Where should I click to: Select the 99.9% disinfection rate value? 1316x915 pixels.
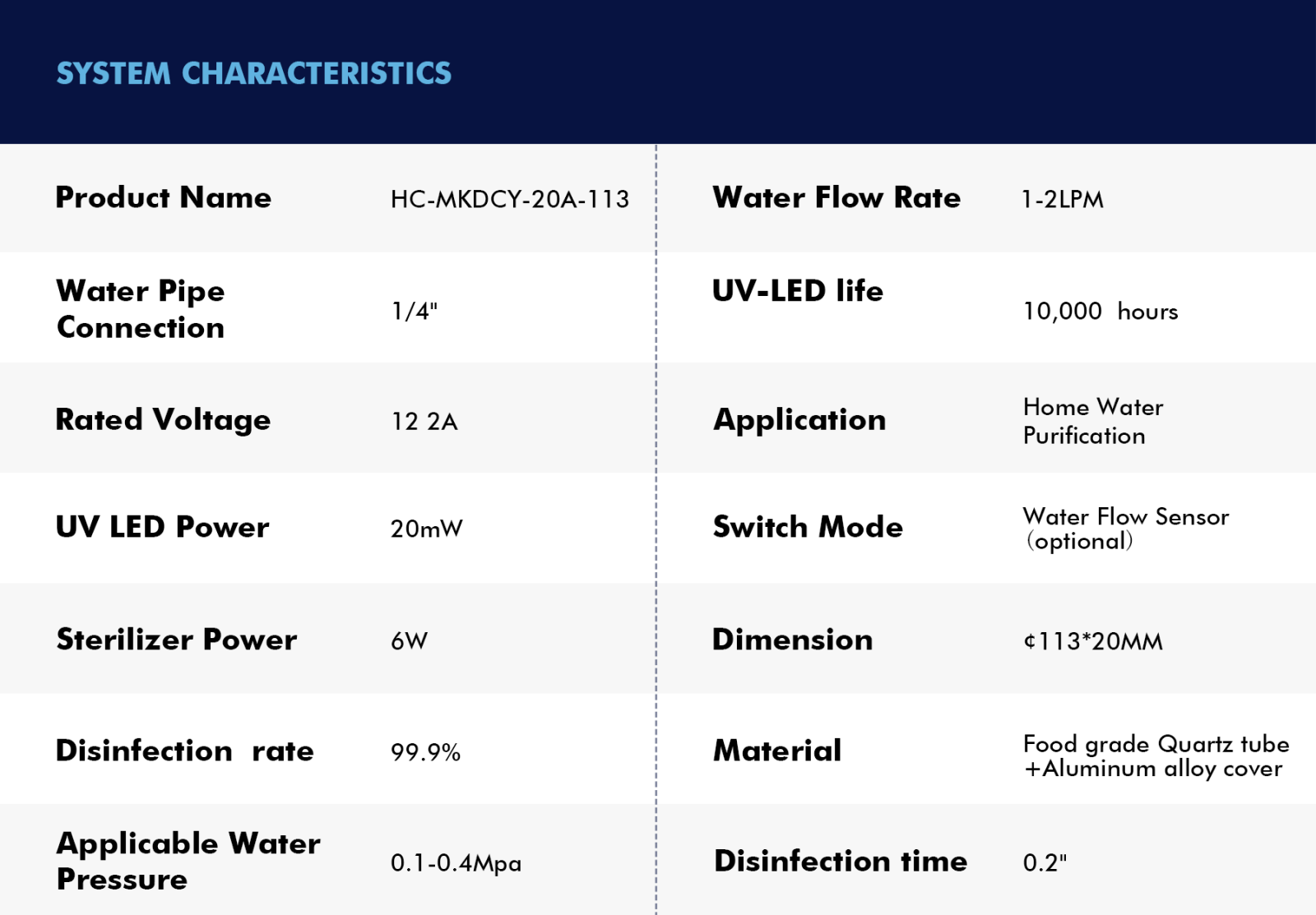425,752
